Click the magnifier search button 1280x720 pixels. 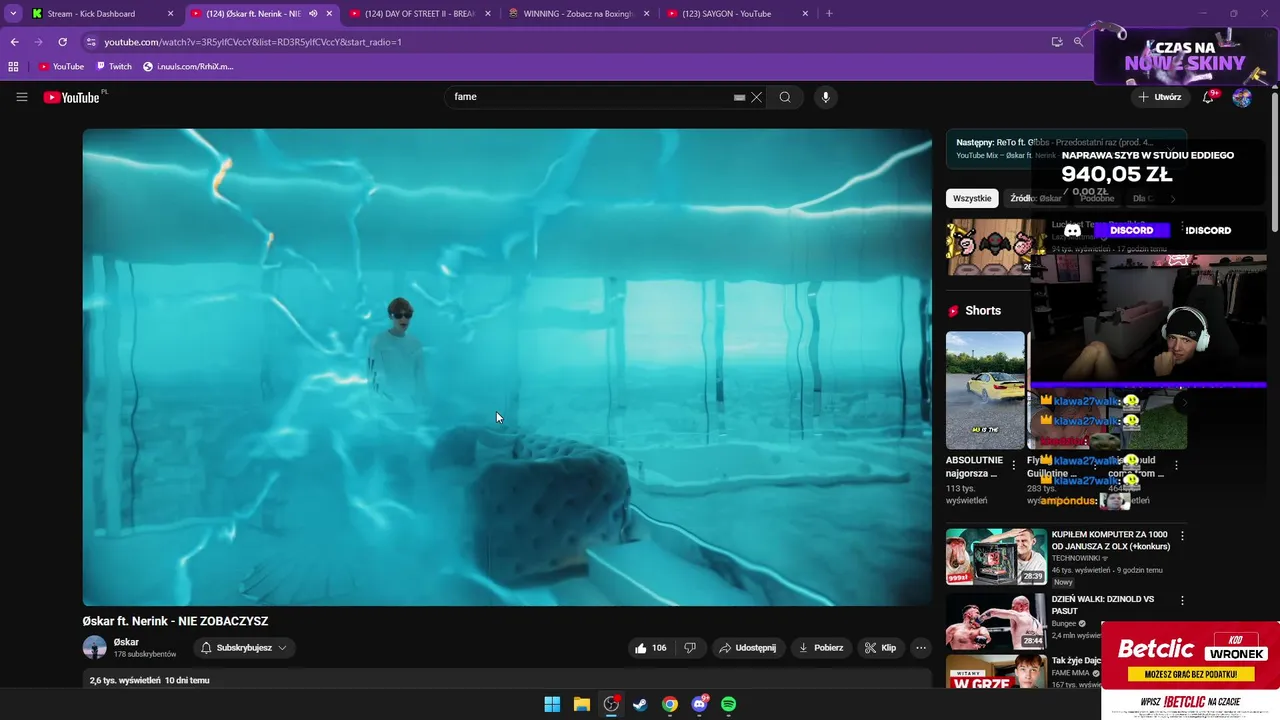(x=785, y=97)
